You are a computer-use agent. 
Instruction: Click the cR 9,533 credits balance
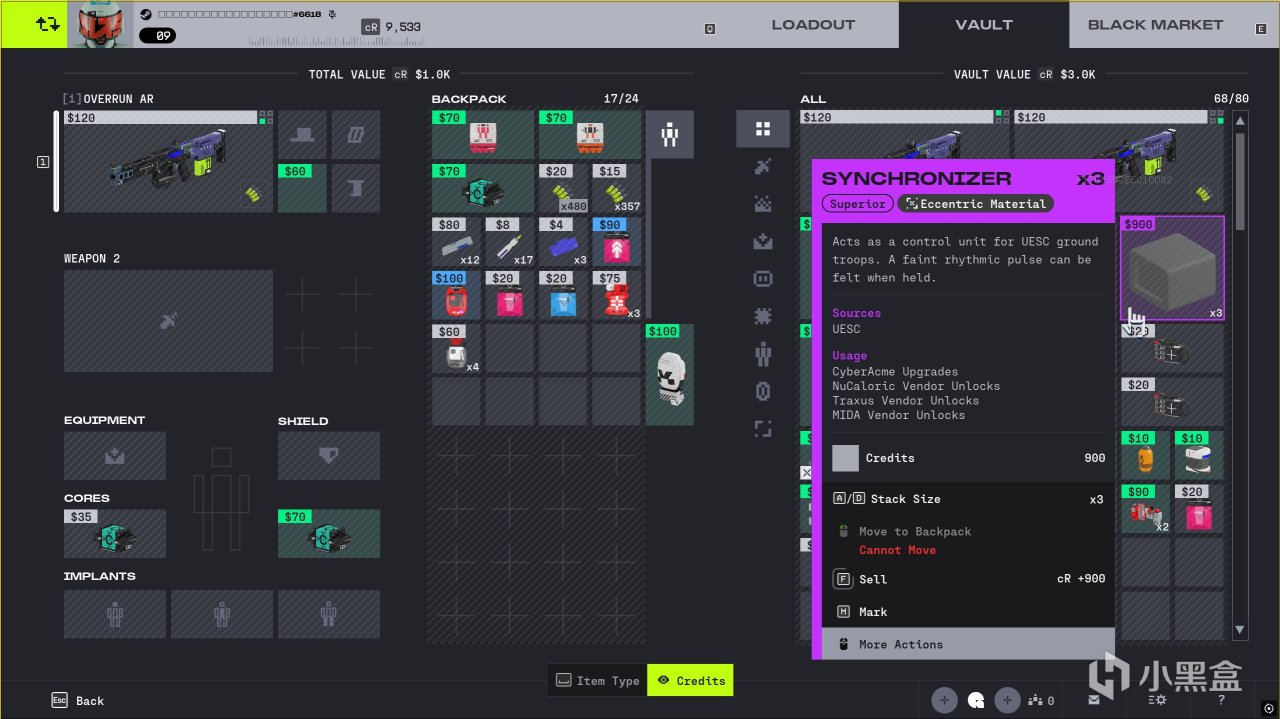(392, 27)
